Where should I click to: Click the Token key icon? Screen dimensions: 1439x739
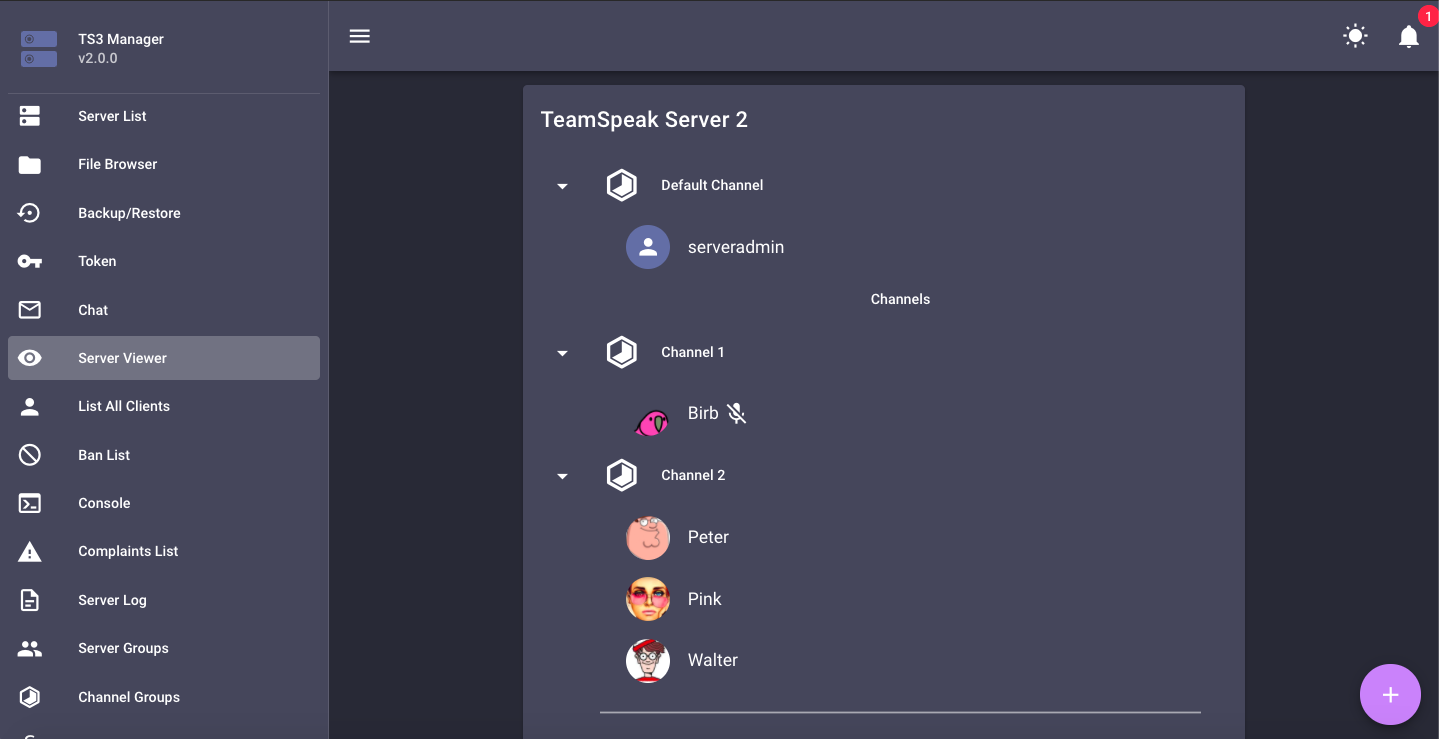[30, 261]
